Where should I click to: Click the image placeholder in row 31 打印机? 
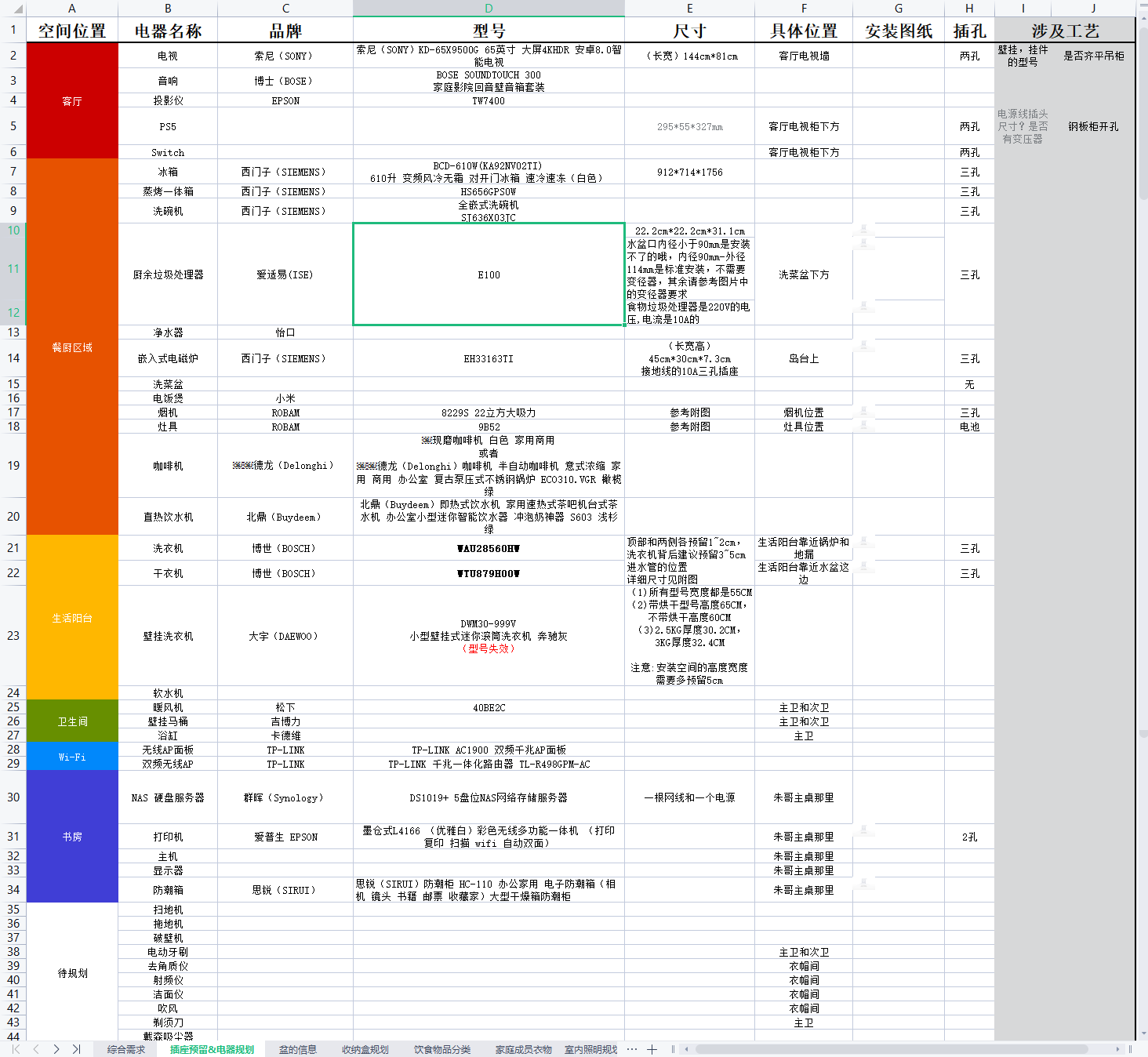coord(863,830)
